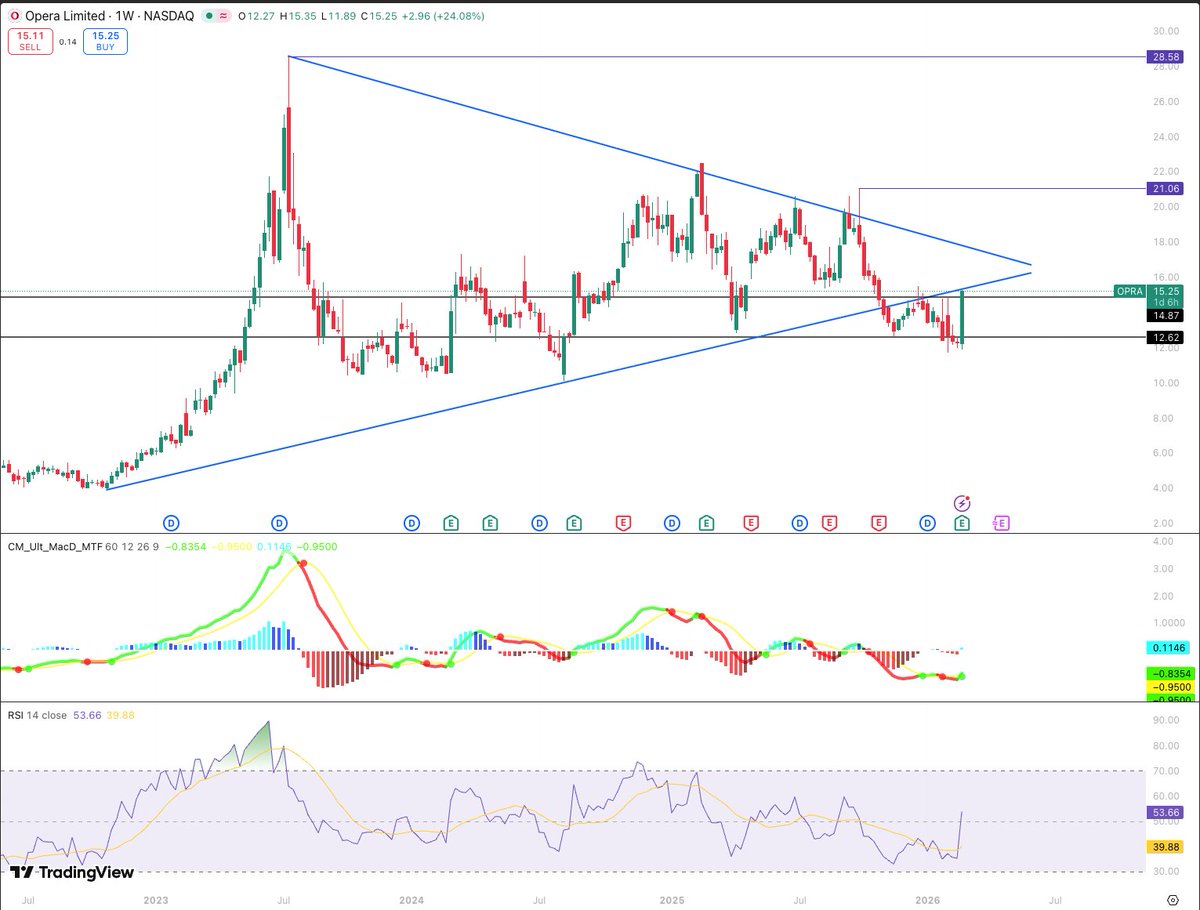Click the leftmost dividend D marker
This screenshot has height=910, width=1200.
(x=171, y=523)
